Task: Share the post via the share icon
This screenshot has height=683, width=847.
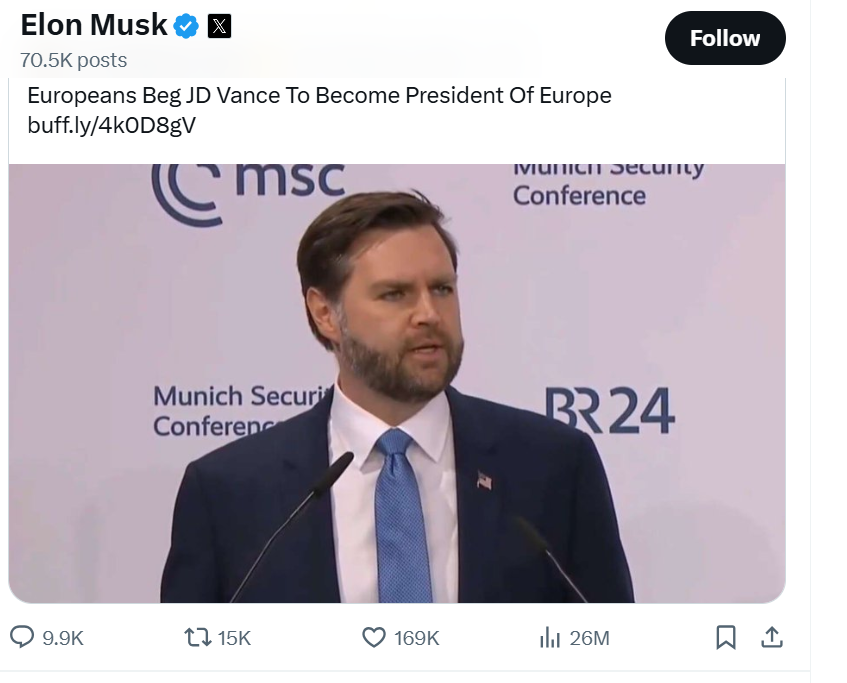Action: (x=771, y=637)
